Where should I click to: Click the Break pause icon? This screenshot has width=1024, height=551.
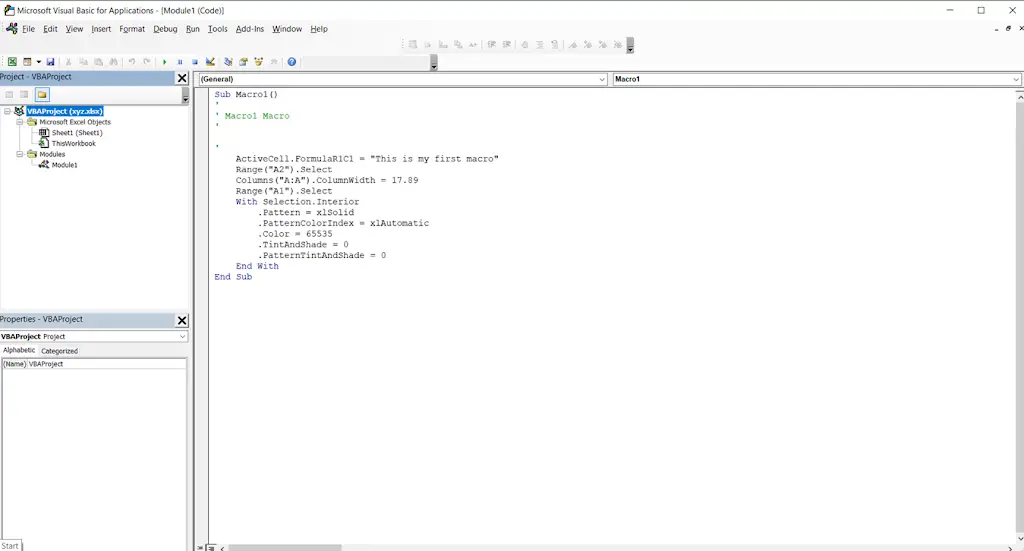(x=180, y=62)
